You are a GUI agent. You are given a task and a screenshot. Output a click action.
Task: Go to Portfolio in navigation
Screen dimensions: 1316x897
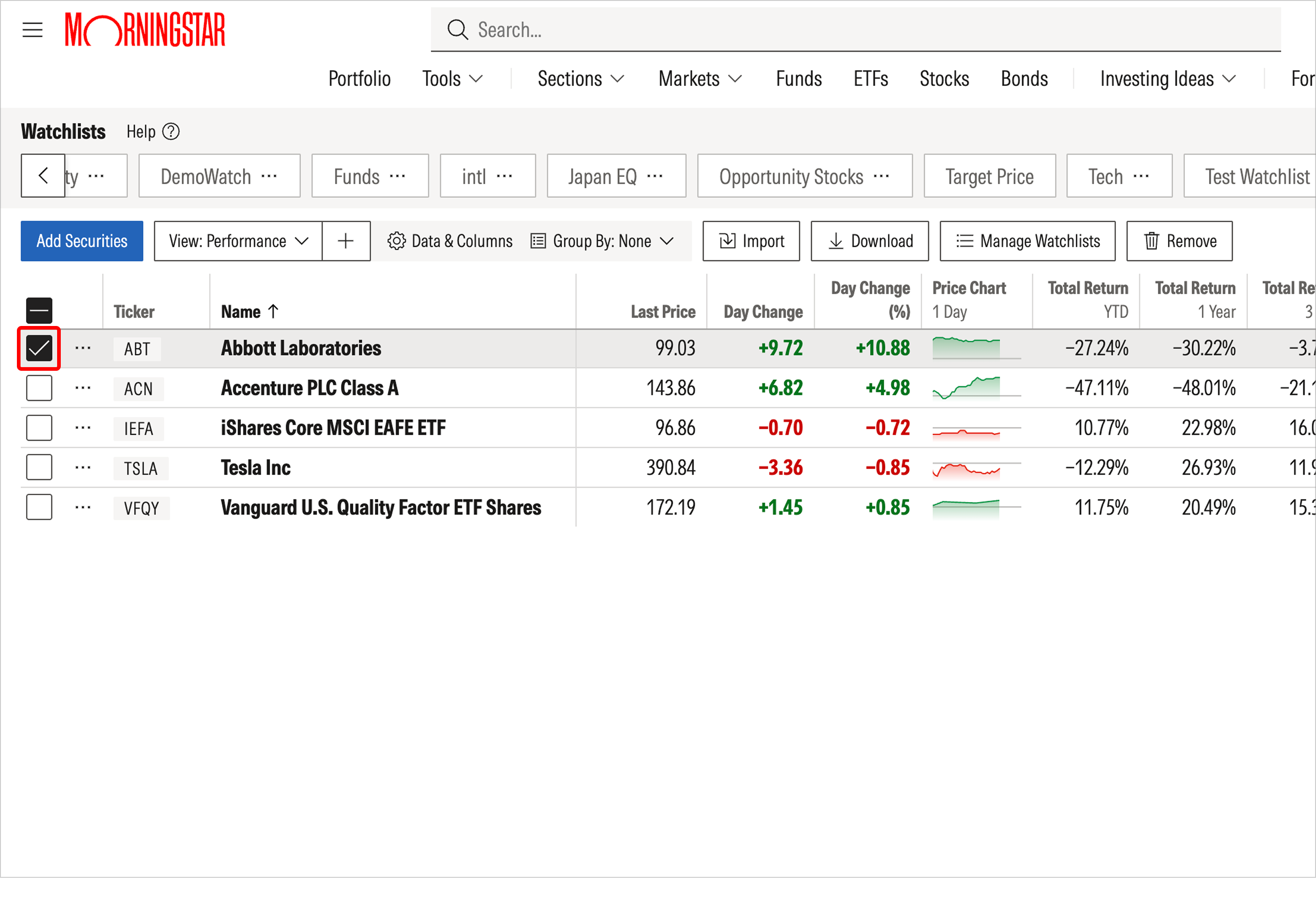tap(360, 79)
